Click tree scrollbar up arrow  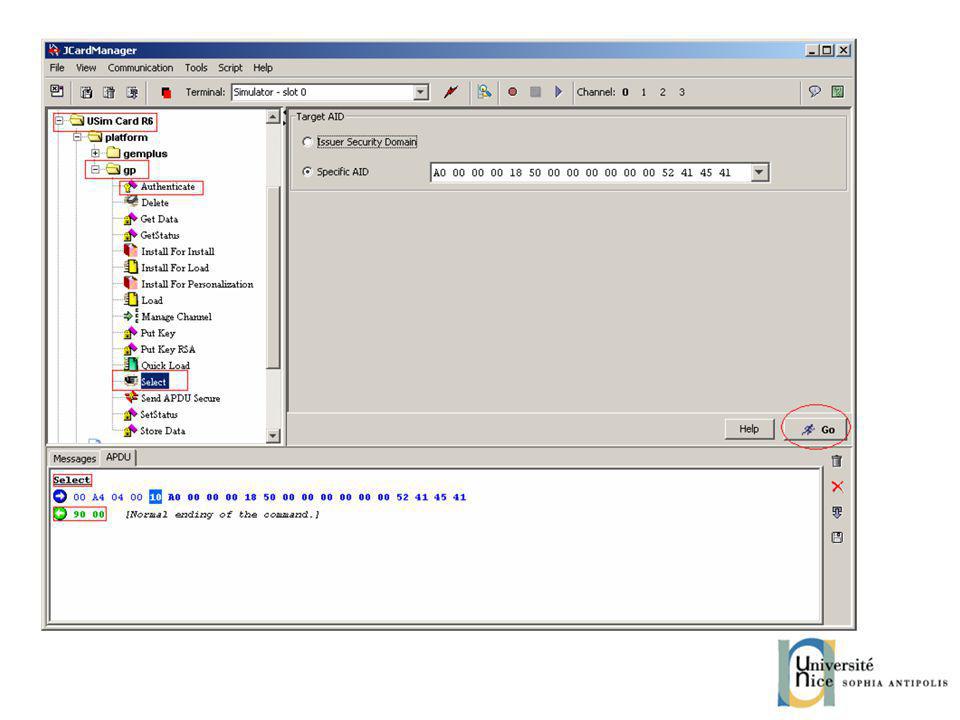pyautogui.click(x=273, y=117)
